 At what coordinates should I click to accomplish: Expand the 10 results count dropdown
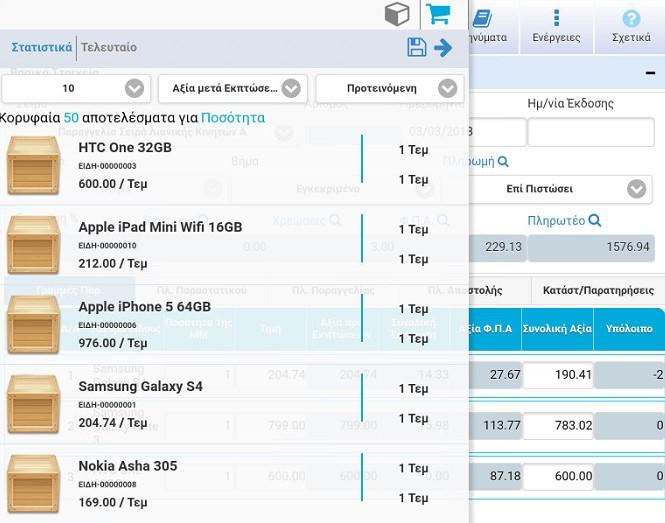pos(76,88)
